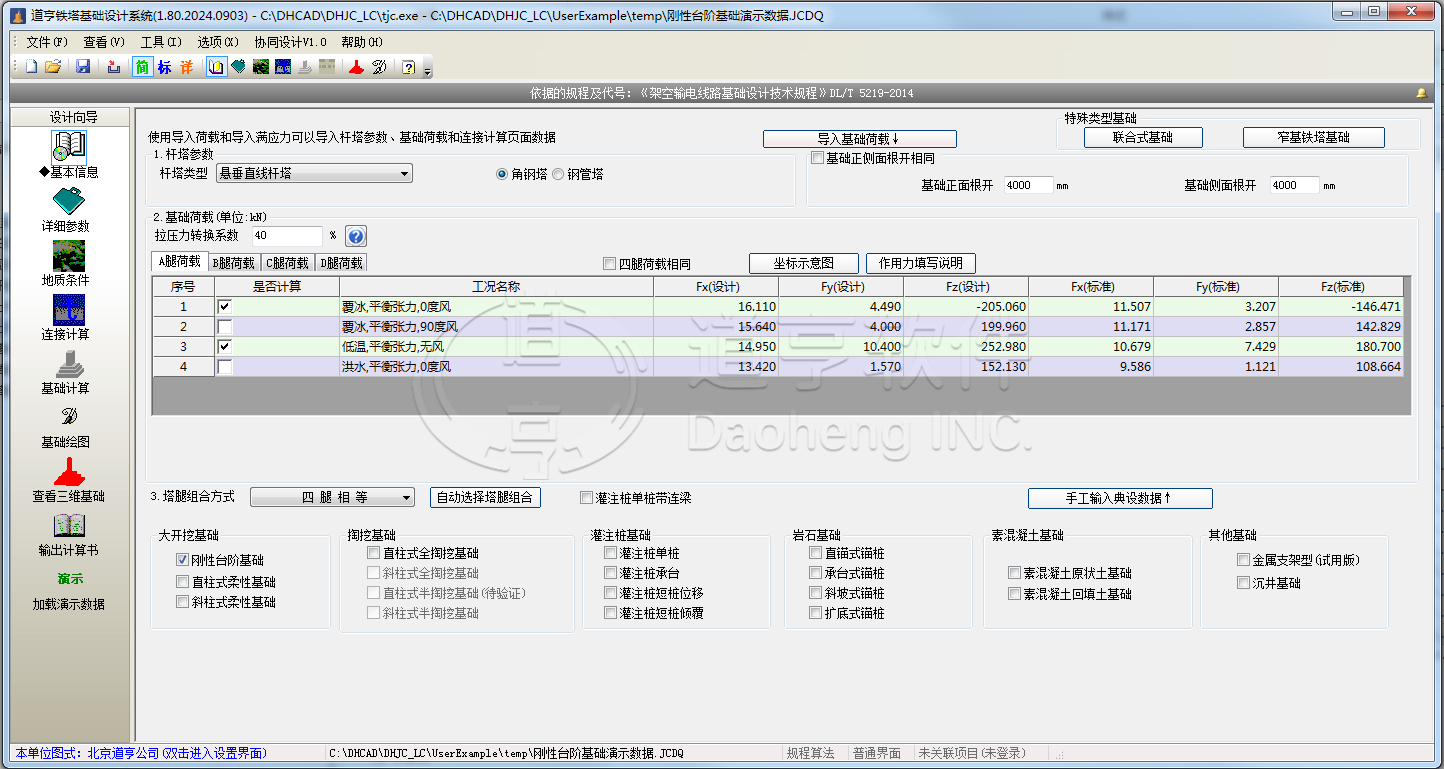Open 输出计算书 in the design wizard sidebar
The width and height of the screenshot is (1444, 769).
pyautogui.click(x=69, y=533)
